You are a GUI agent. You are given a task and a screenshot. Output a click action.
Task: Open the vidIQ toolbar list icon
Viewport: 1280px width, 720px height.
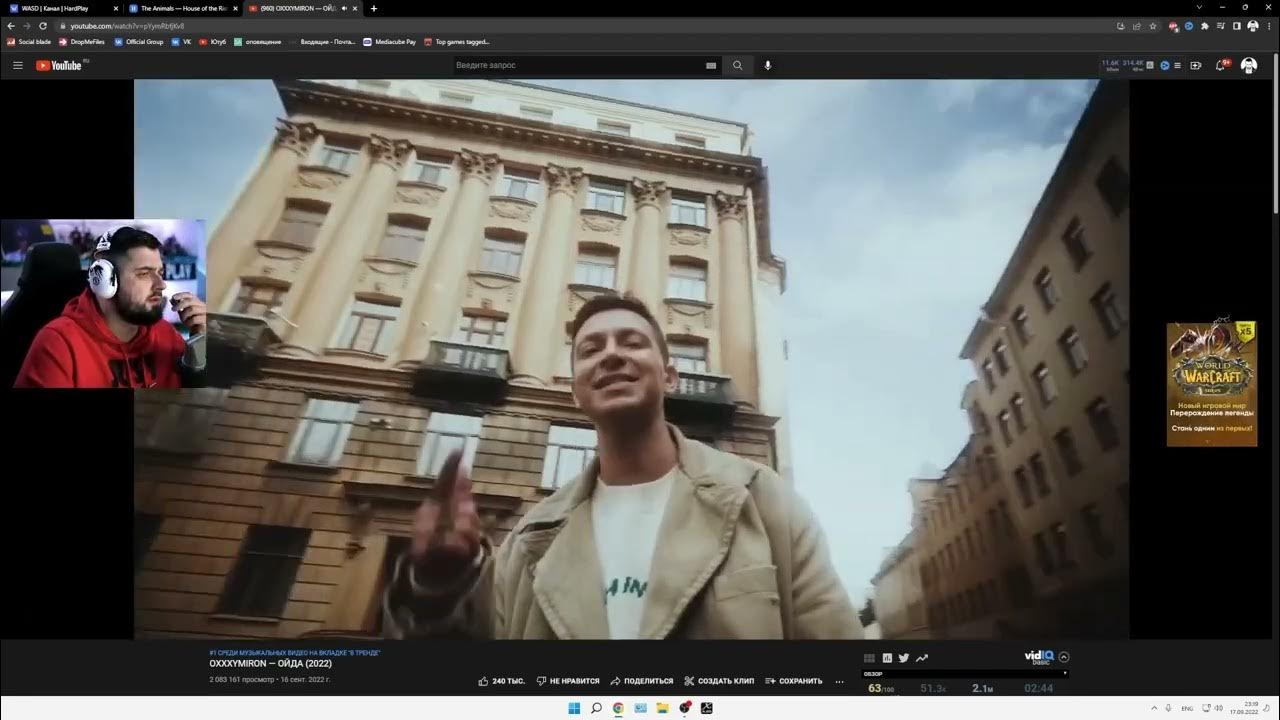point(1179,65)
